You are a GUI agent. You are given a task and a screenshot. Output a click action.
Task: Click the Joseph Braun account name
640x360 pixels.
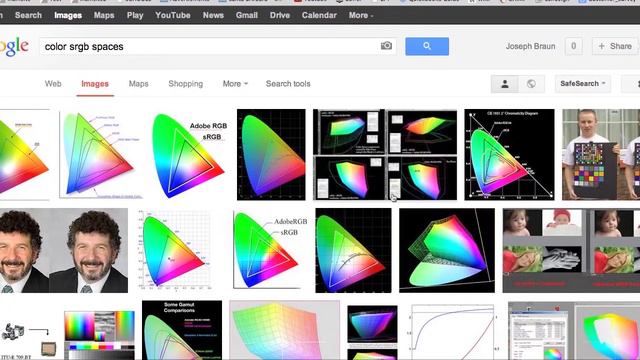[x=530, y=46]
